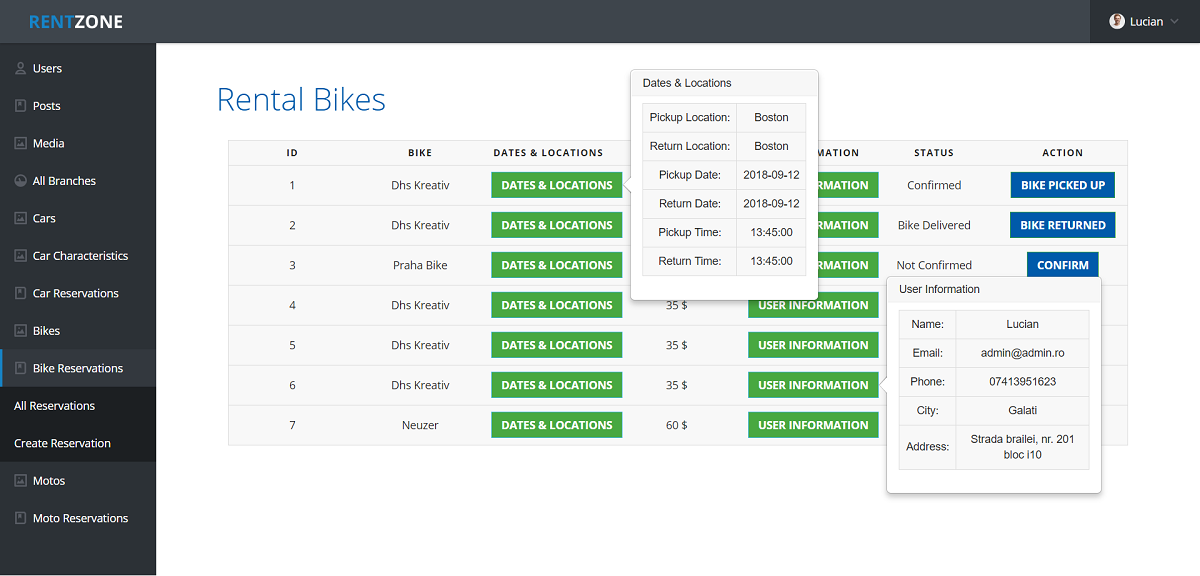Screen dimensions: 1200x576
Task: Click the All Branches icon in sidebar
Action: [x=20, y=181]
